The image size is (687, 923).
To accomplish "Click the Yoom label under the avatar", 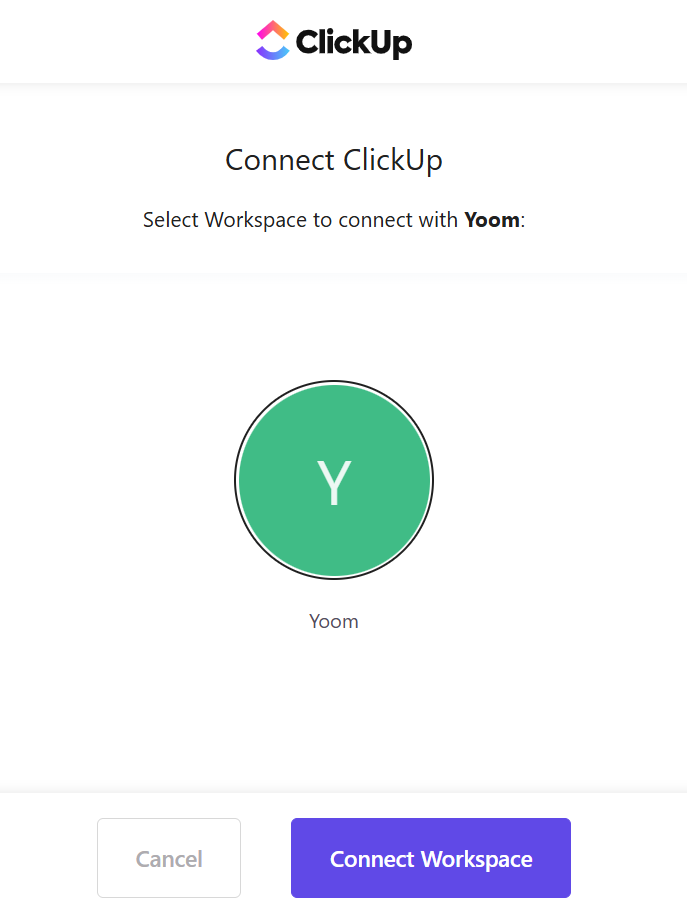I will click(334, 622).
